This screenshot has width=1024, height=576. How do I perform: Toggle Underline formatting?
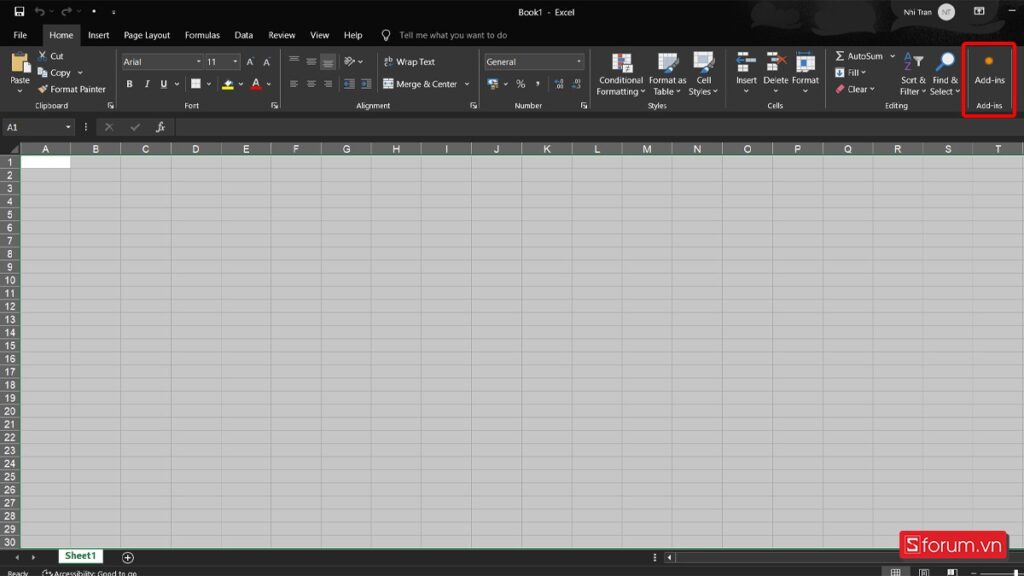(x=163, y=84)
